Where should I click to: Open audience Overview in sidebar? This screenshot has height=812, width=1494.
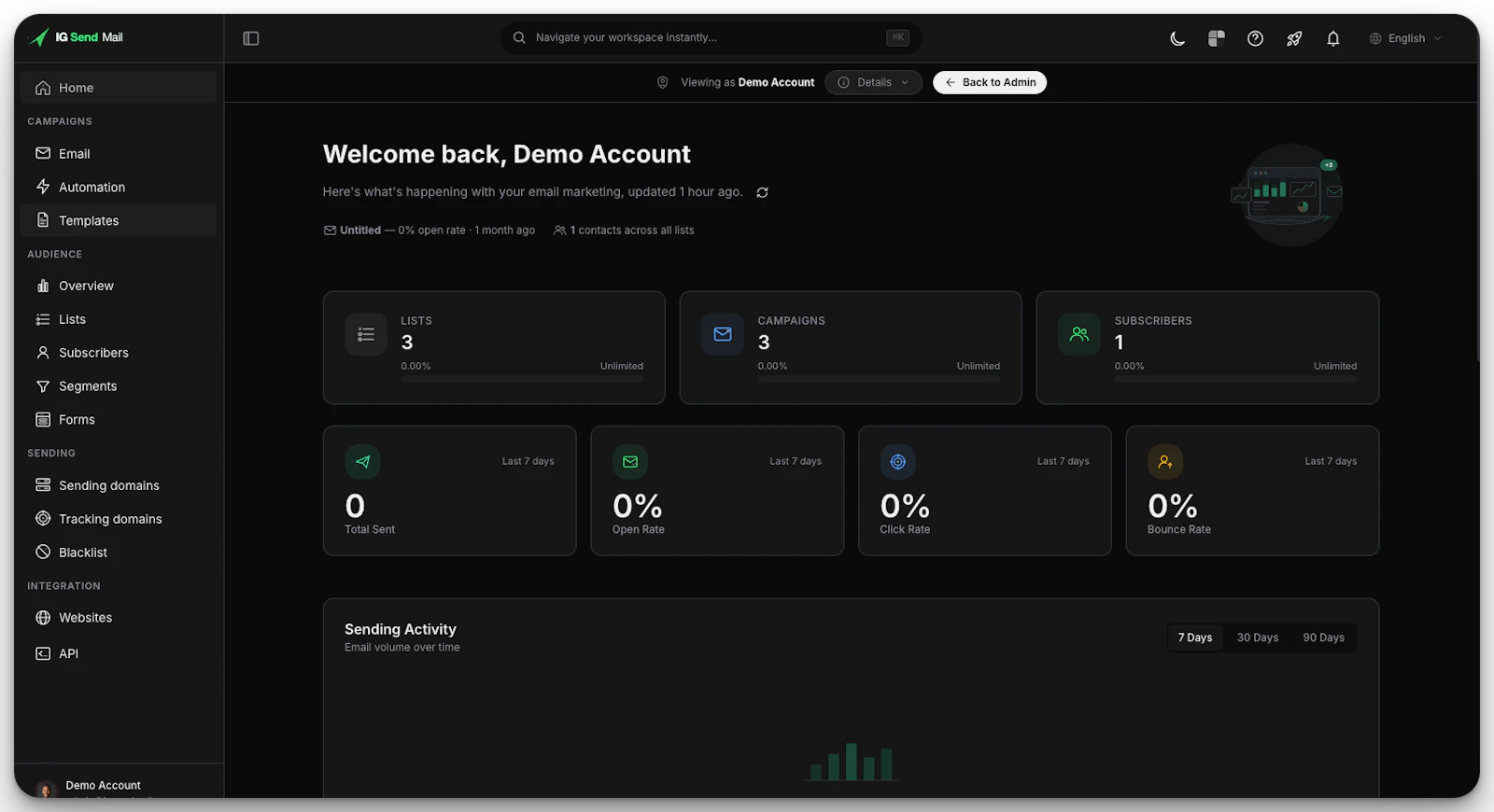pyautogui.click(x=119, y=286)
